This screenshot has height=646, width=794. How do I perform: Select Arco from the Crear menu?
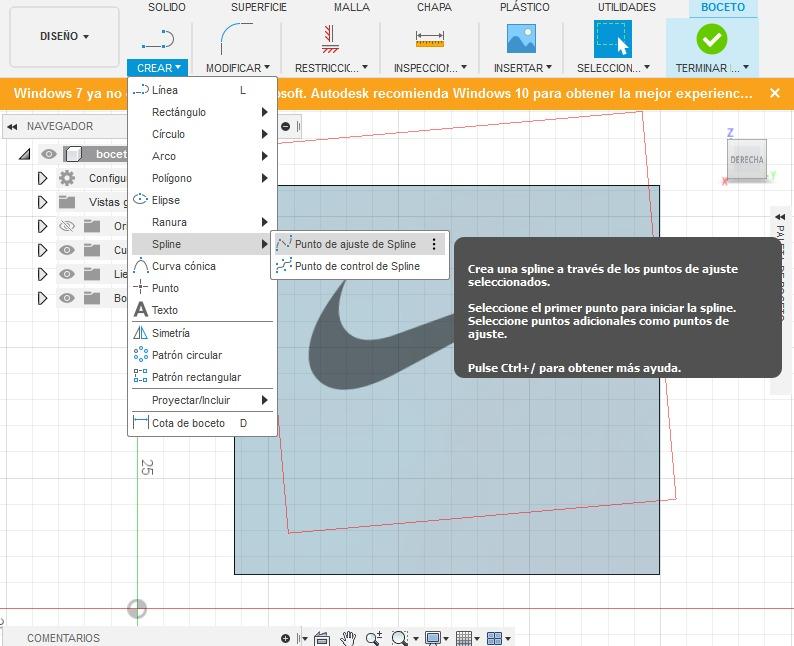tap(202, 156)
